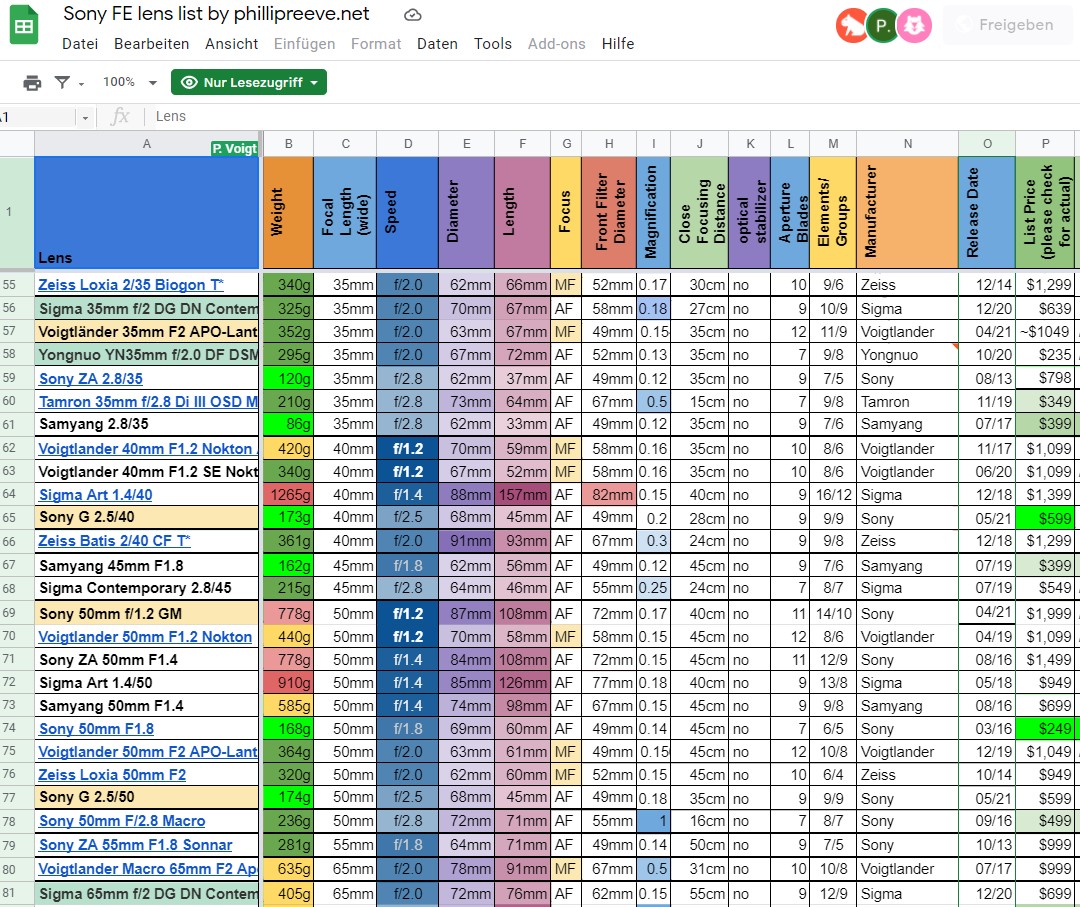Screen dimensions: 1080x907
Task: Click the Front Filter Diameter header cell
Action: point(609,212)
